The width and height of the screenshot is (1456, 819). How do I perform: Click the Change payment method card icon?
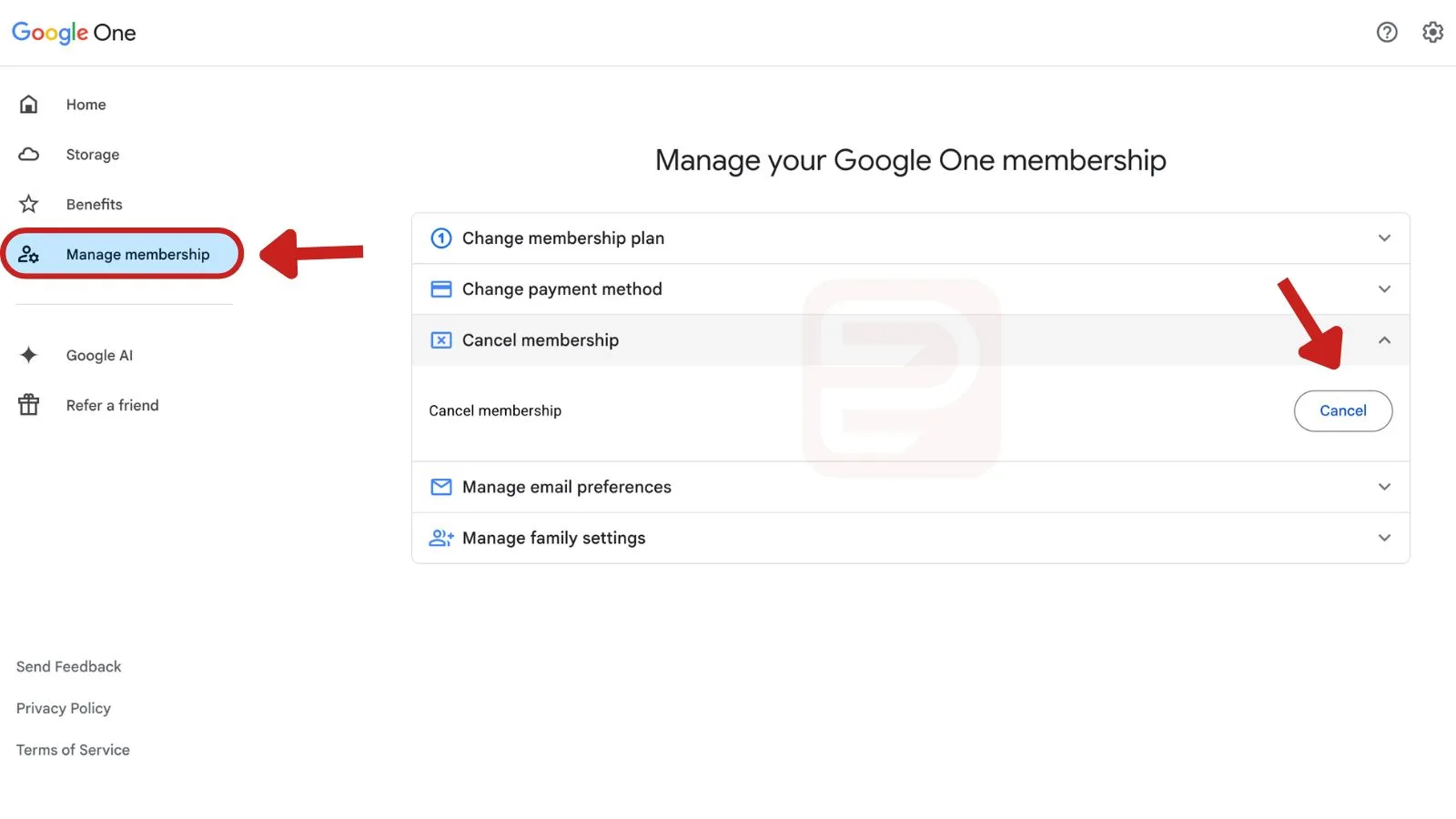pos(441,289)
